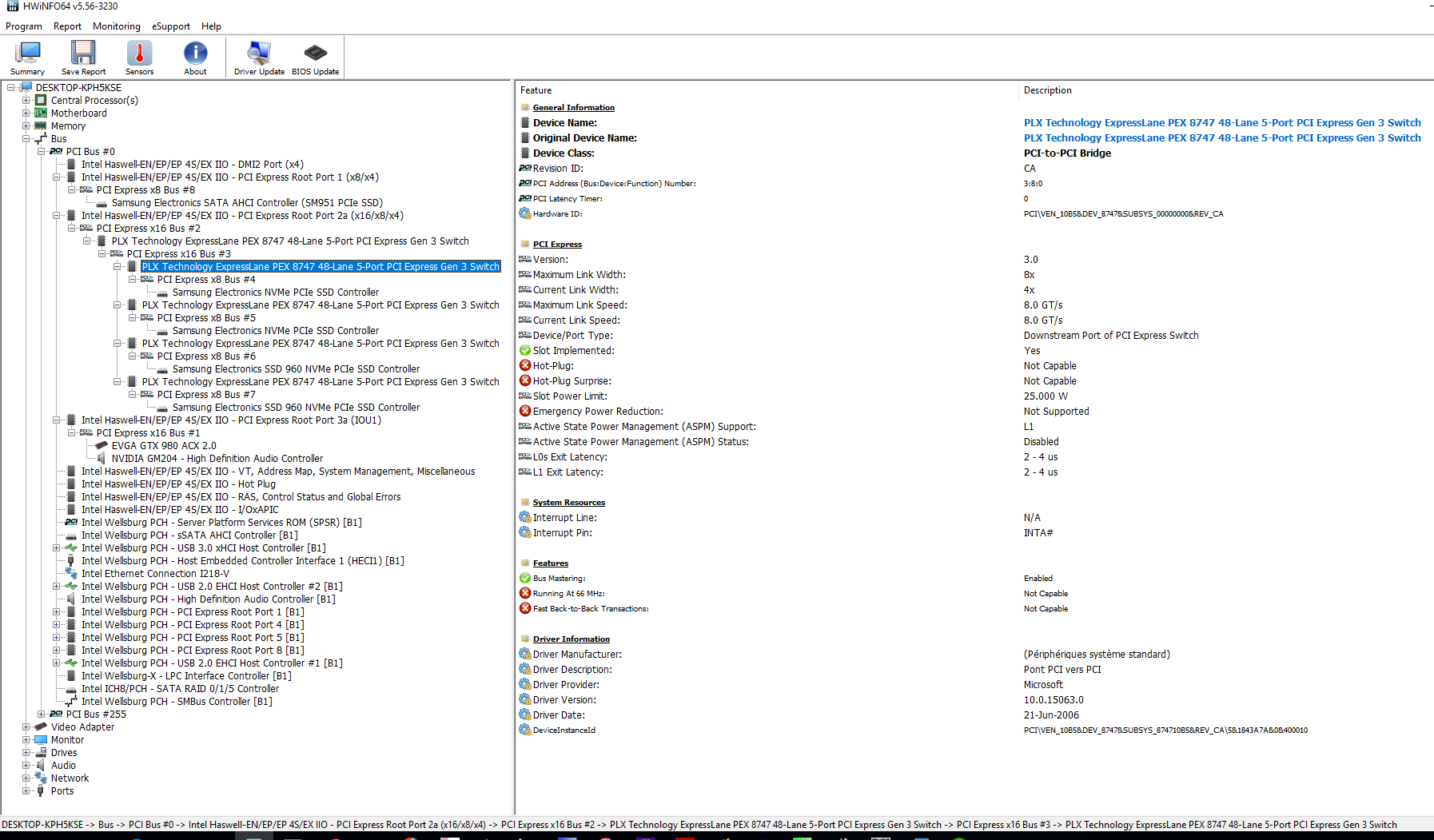Click the Original Device Name PLX link

(1221, 138)
